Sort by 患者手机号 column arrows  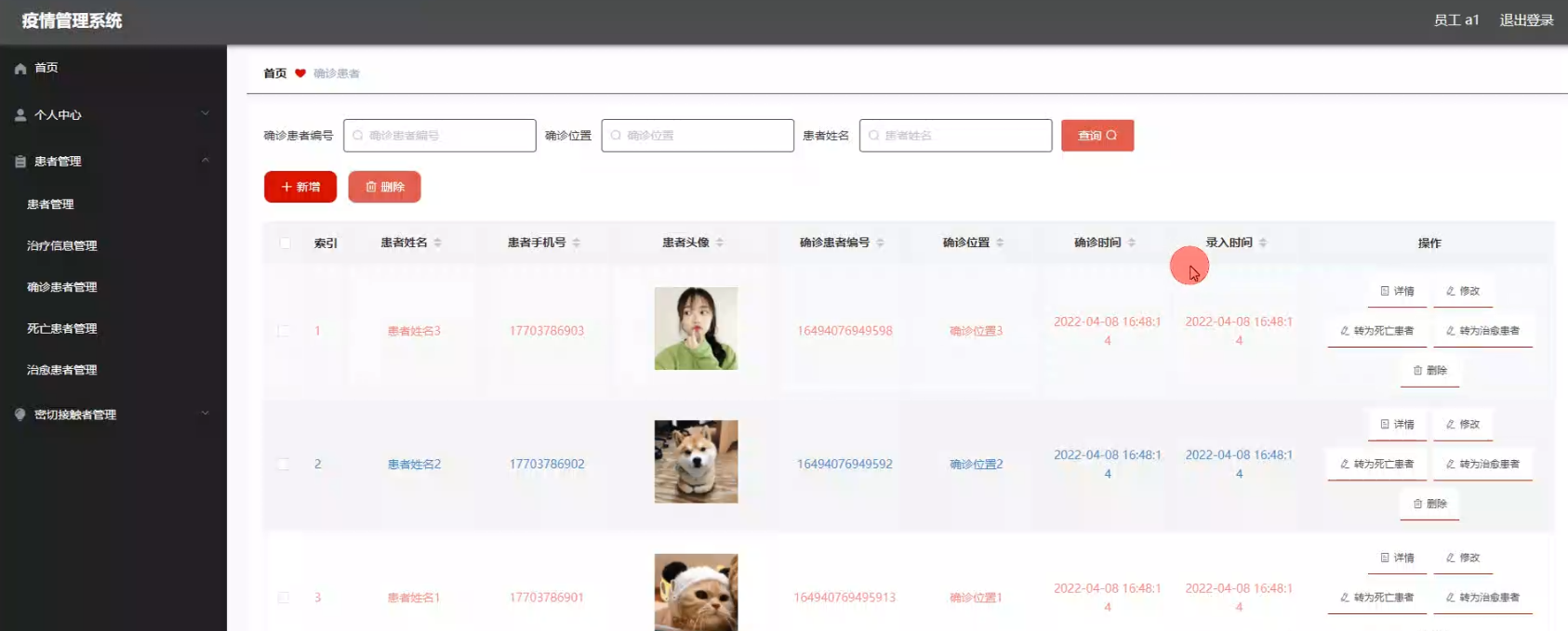point(577,243)
